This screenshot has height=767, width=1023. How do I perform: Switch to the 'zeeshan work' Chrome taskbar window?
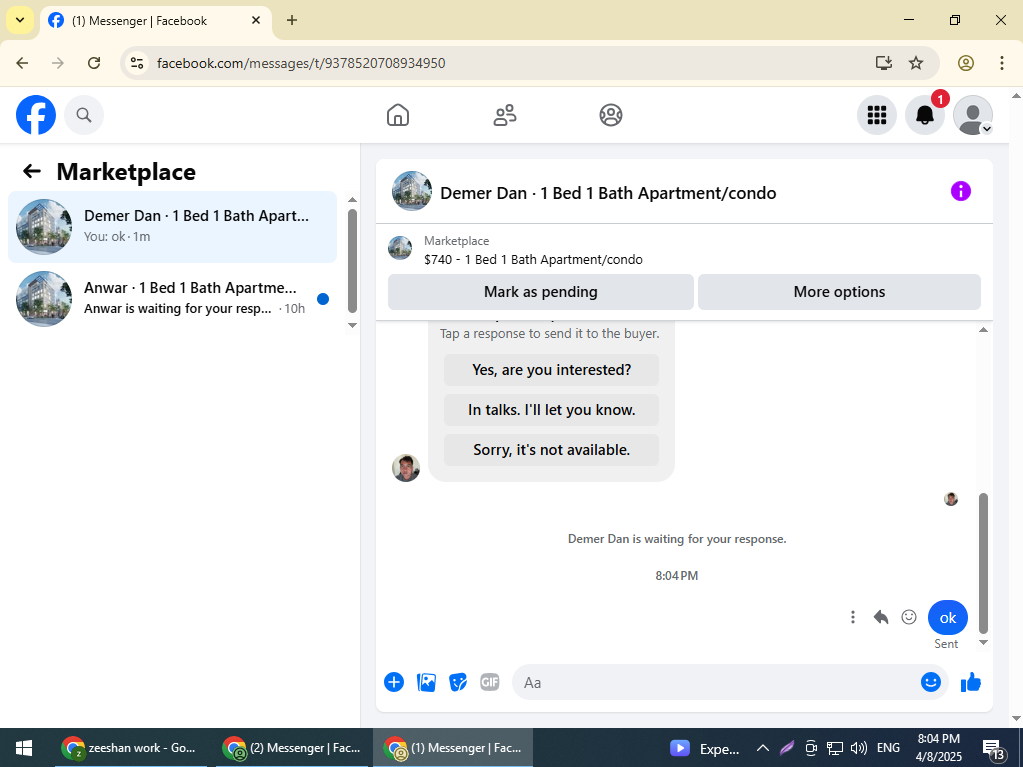[130, 748]
